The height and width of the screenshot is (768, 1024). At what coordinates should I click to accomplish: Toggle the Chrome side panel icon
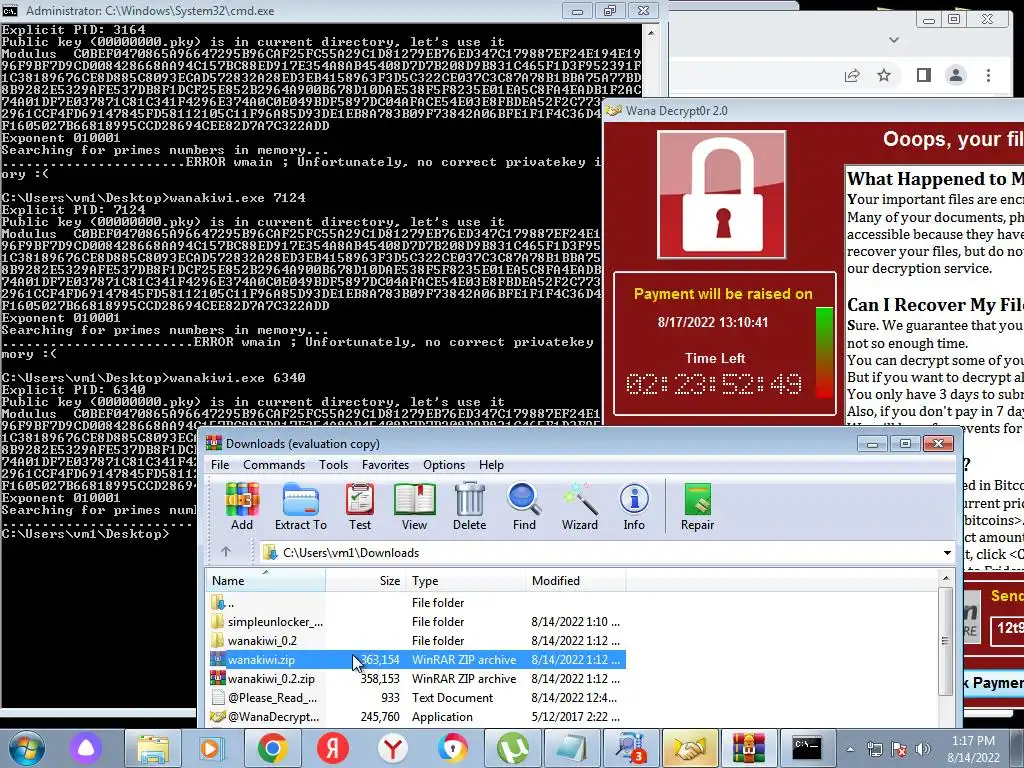923,75
